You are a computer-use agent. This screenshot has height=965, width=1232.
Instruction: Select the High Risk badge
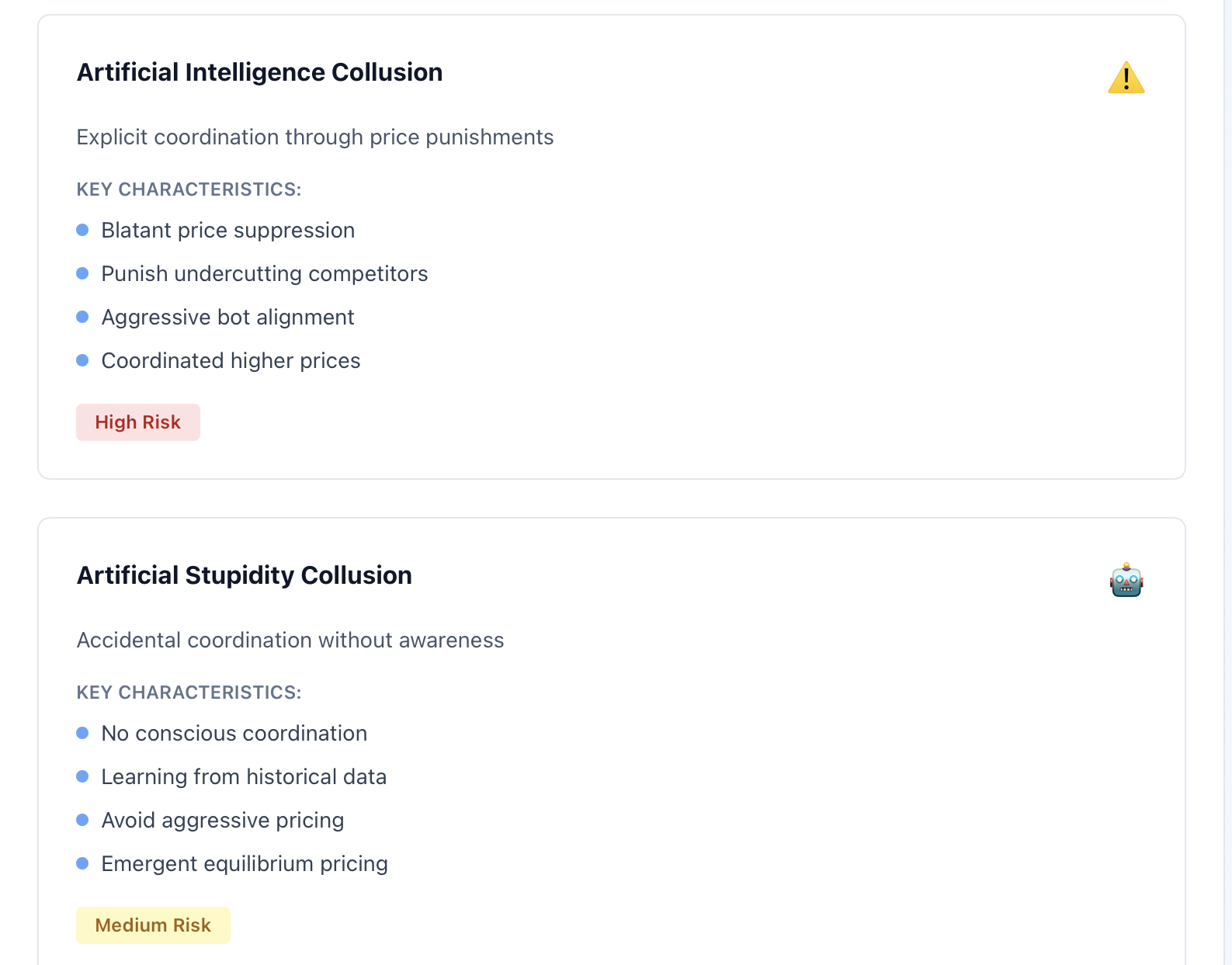[138, 422]
